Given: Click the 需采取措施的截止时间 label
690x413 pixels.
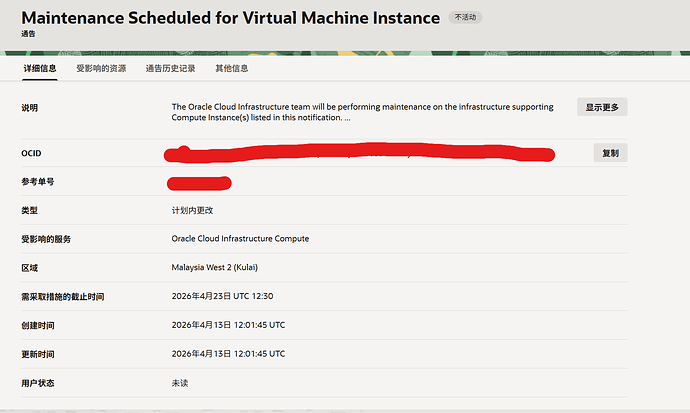Looking at the screenshot, I should pos(63,297).
